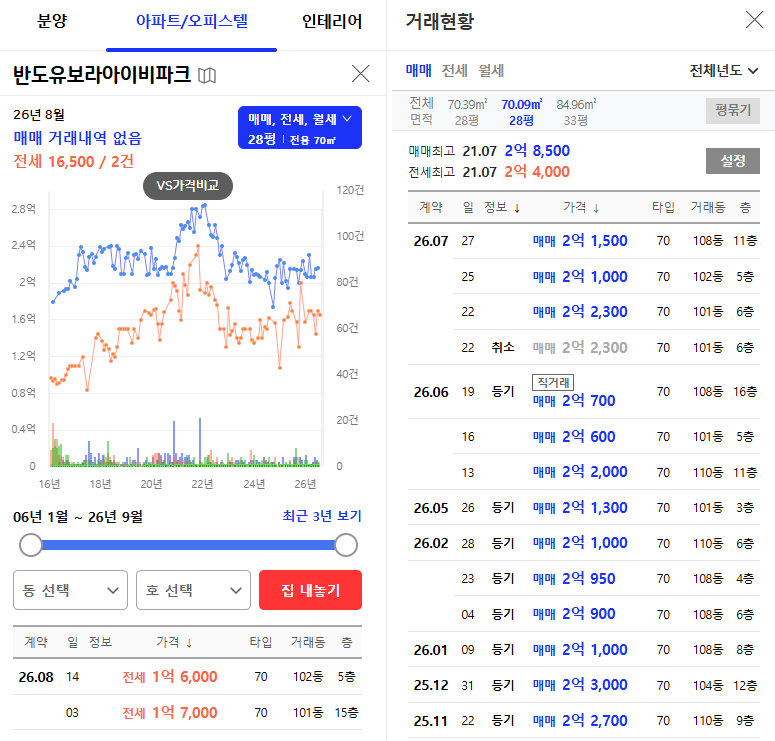This screenshot has height=741, width=775.
Task: Click the 직거래 badge on 26.06 19 row
Action: 553,382
